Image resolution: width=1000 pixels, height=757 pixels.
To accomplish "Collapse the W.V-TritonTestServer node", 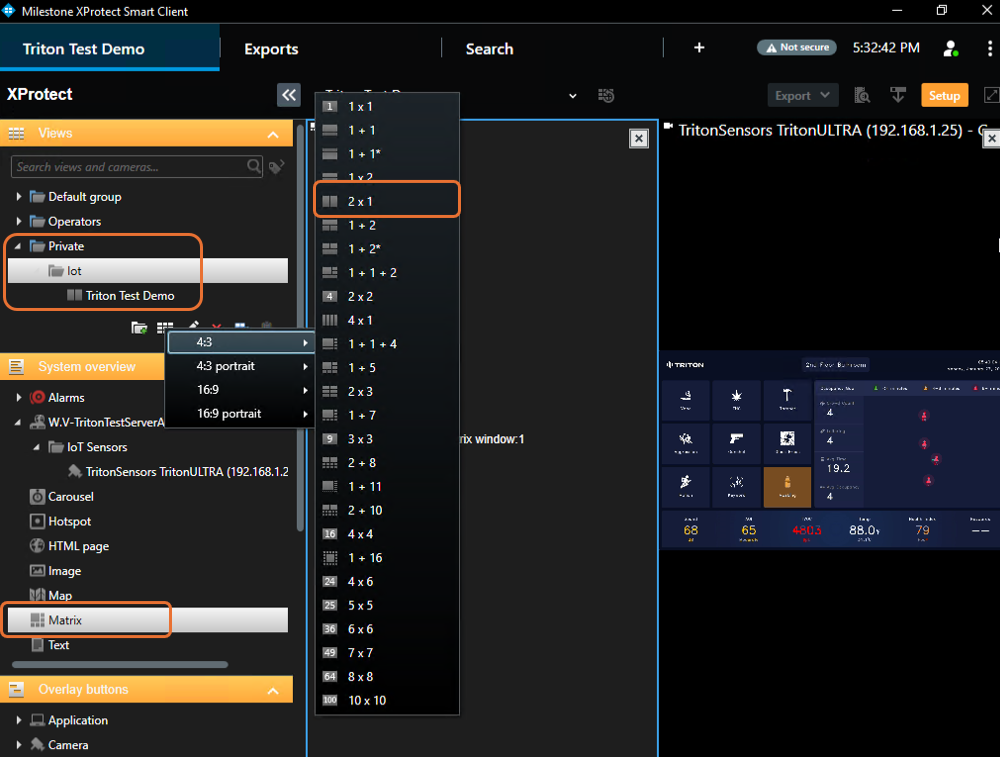I will (18, 422).
